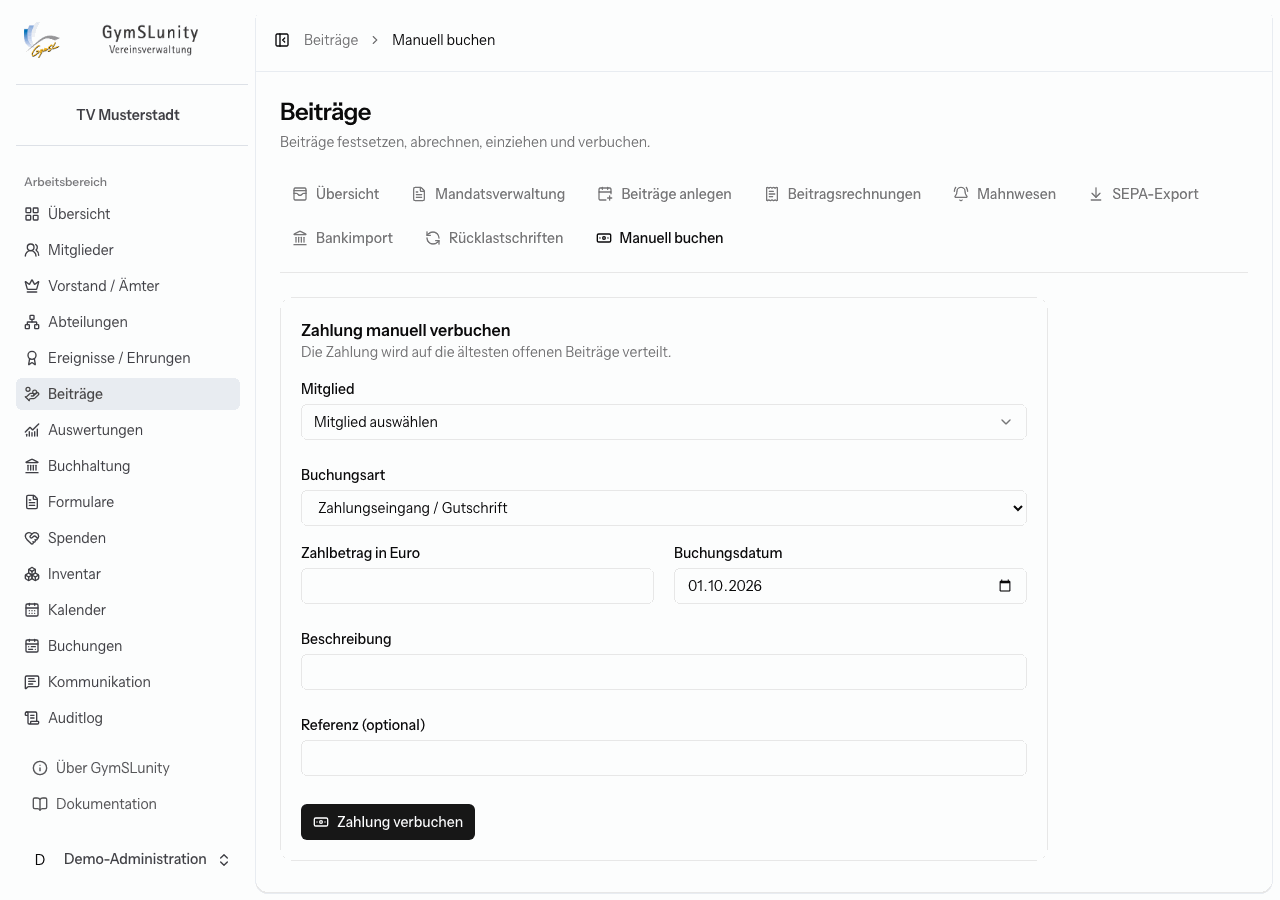Click the Spenden heart icon
This screenshot has width=1280, height=900.
pyautogui.click(x=32, y=538)
